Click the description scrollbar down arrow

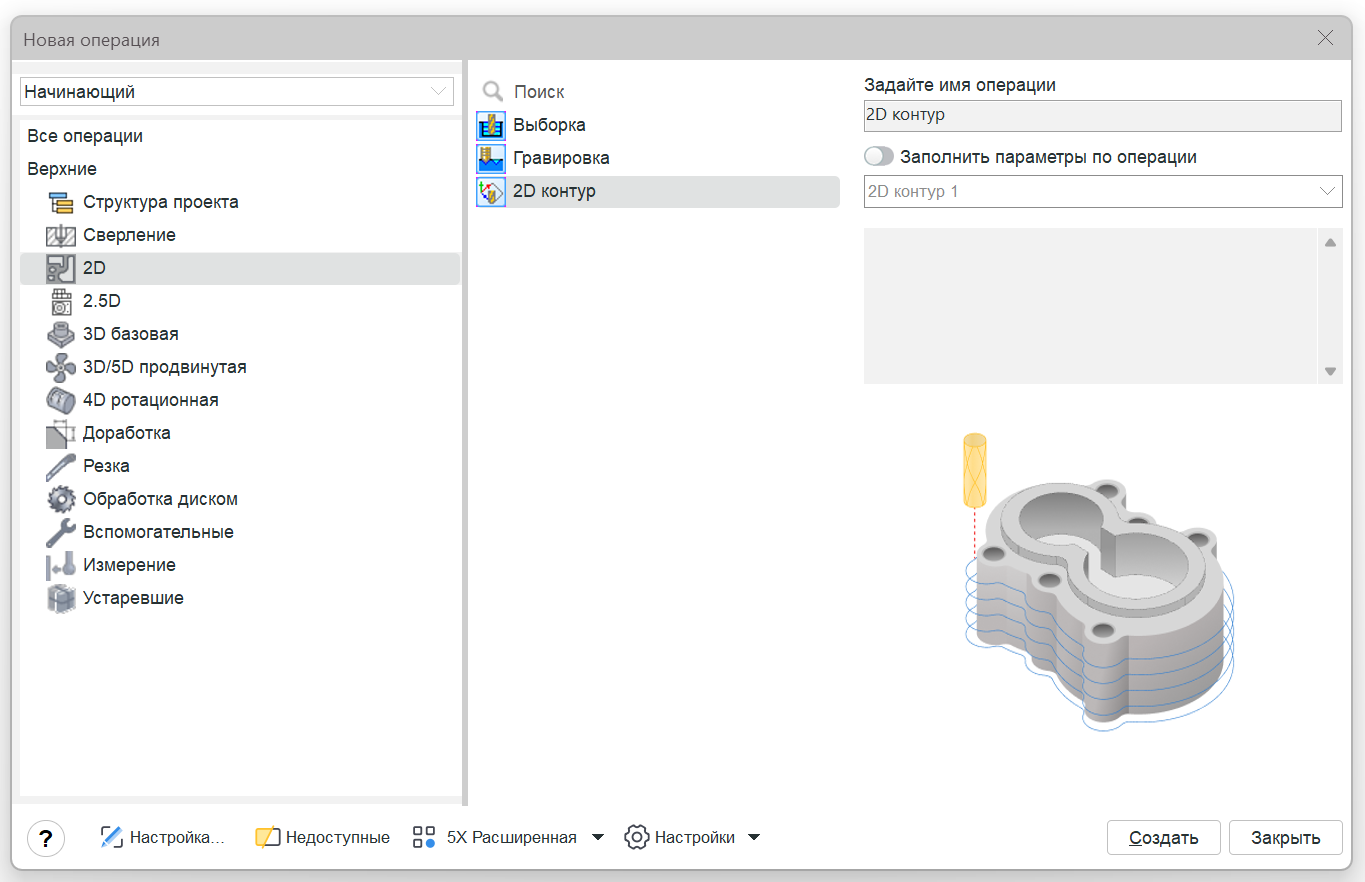pyautogui.click(x=1330, y=371)
